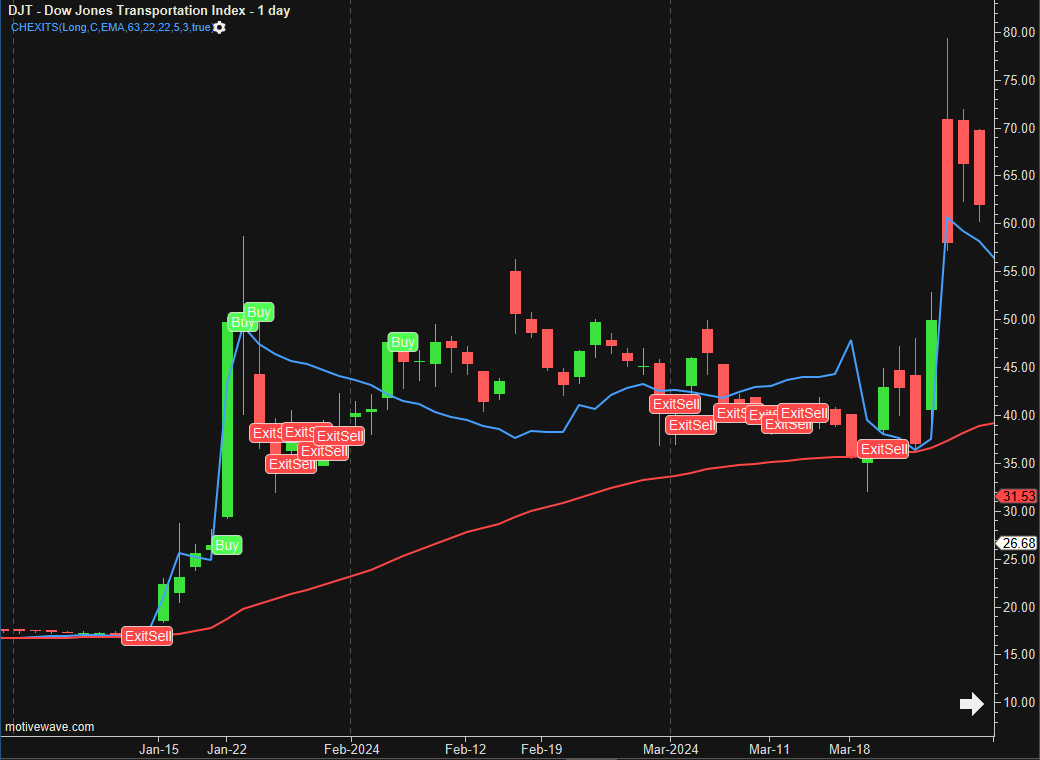Click the 10.00 price axis label
The width and height of the screenshot is (1040, 760).
point(1018,703)
